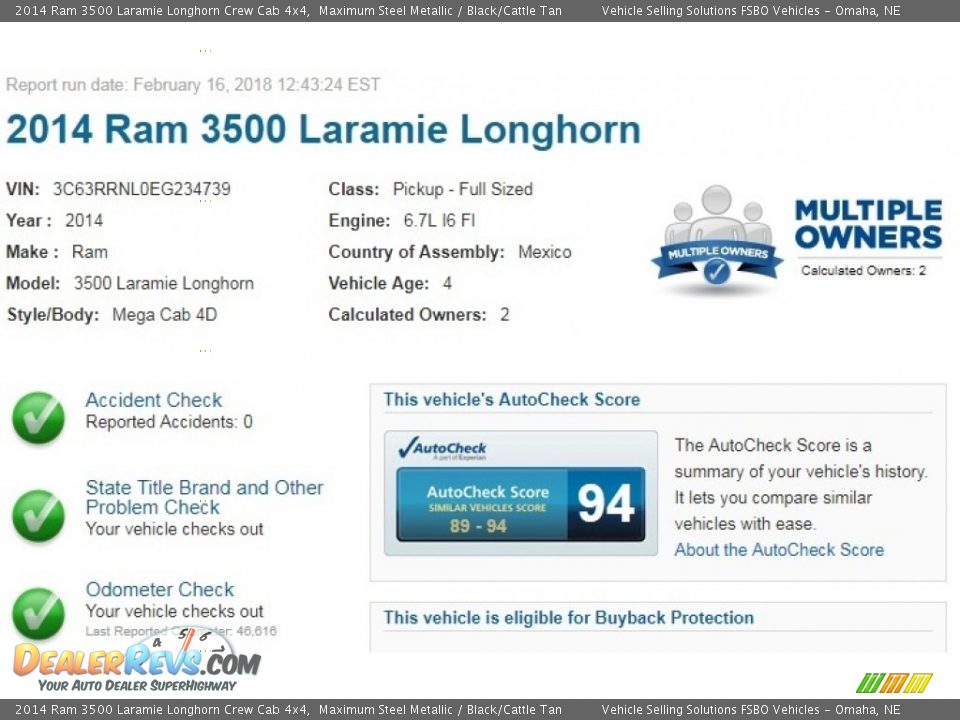
Task: Click the Calculated Owners value in the spec list
Action: coord(504,315)
